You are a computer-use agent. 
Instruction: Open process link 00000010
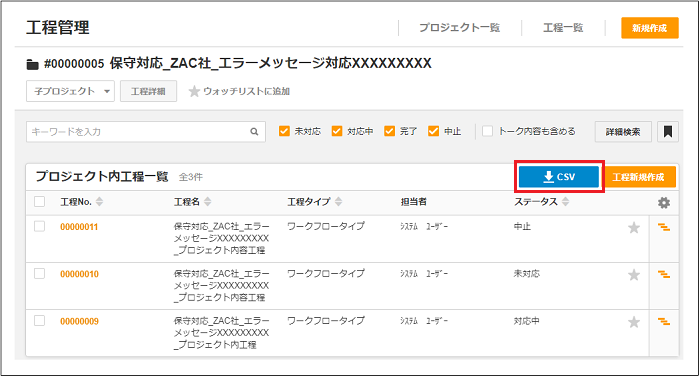79,274
